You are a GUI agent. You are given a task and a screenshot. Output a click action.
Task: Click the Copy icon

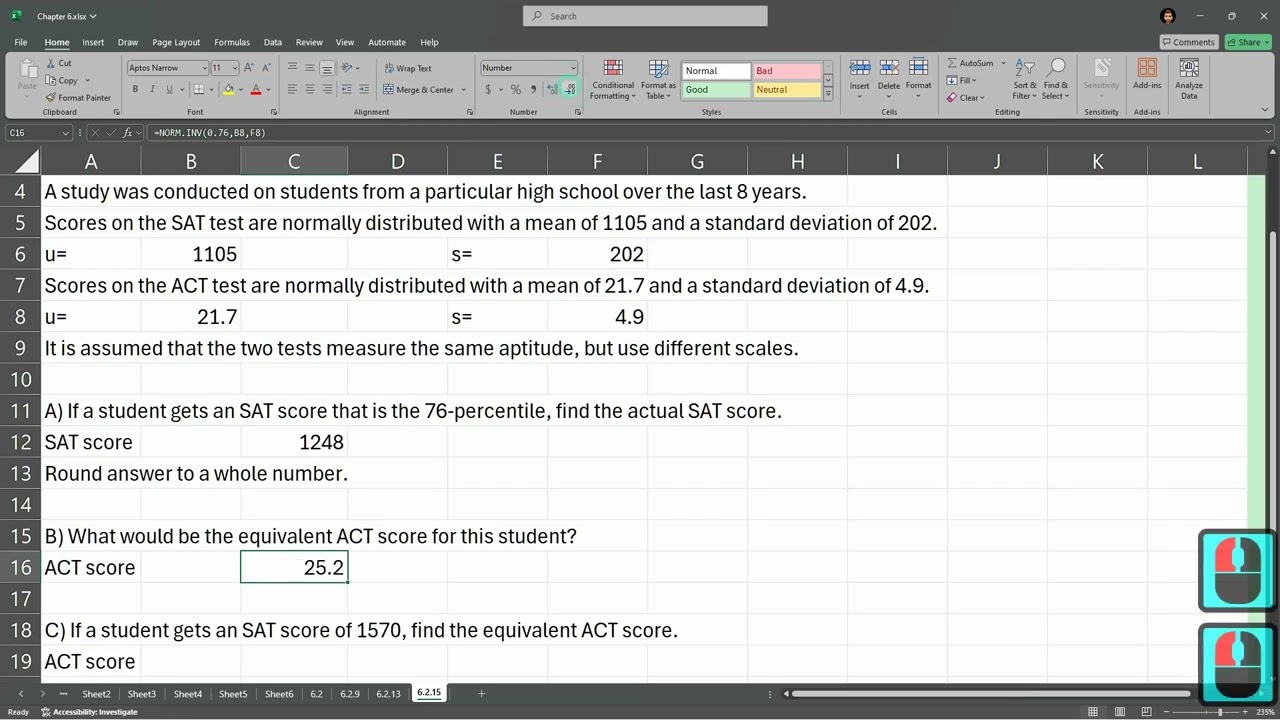click(x=51, y=80)
